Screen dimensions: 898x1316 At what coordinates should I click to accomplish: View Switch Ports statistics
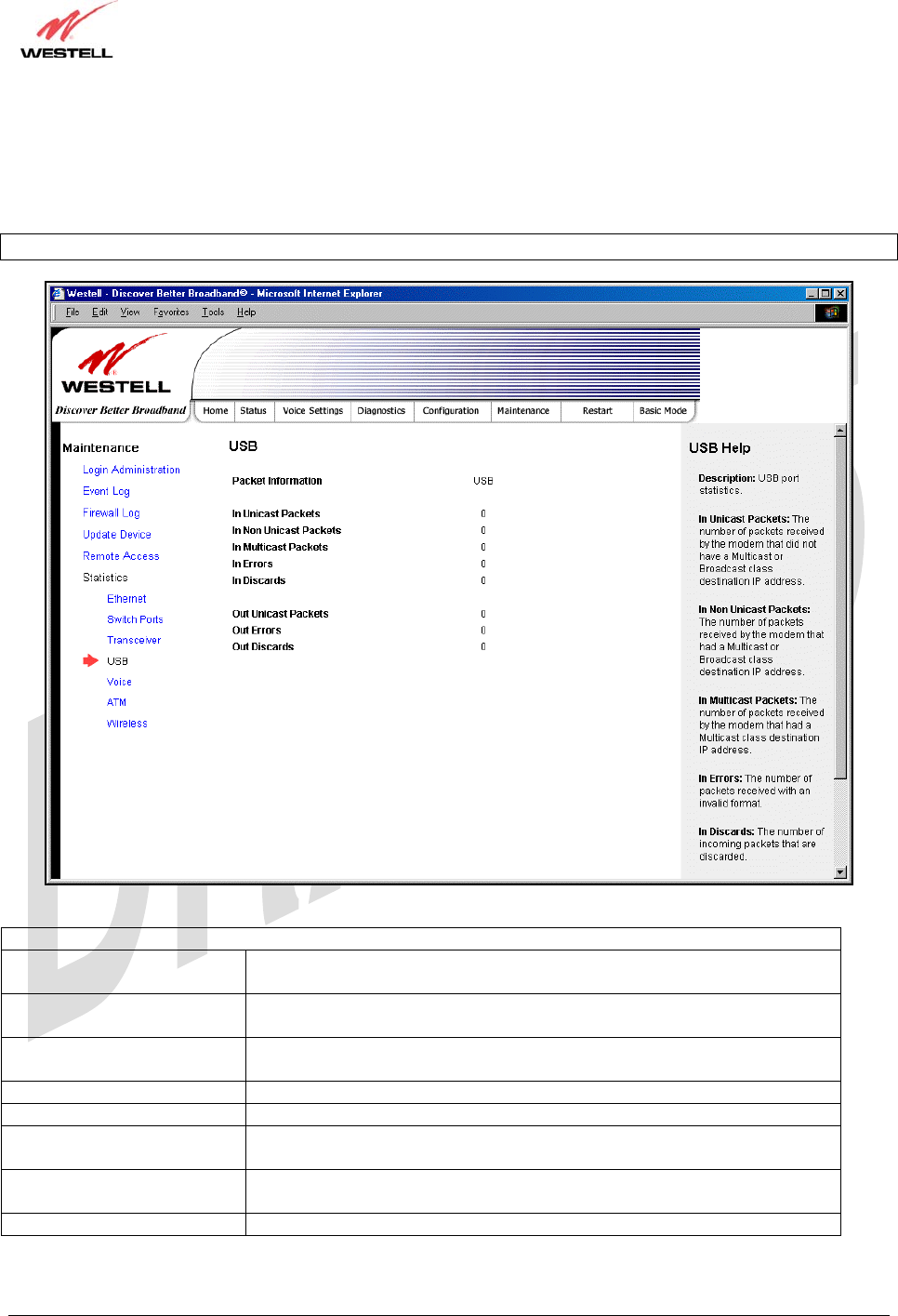(x=135, y=619)
